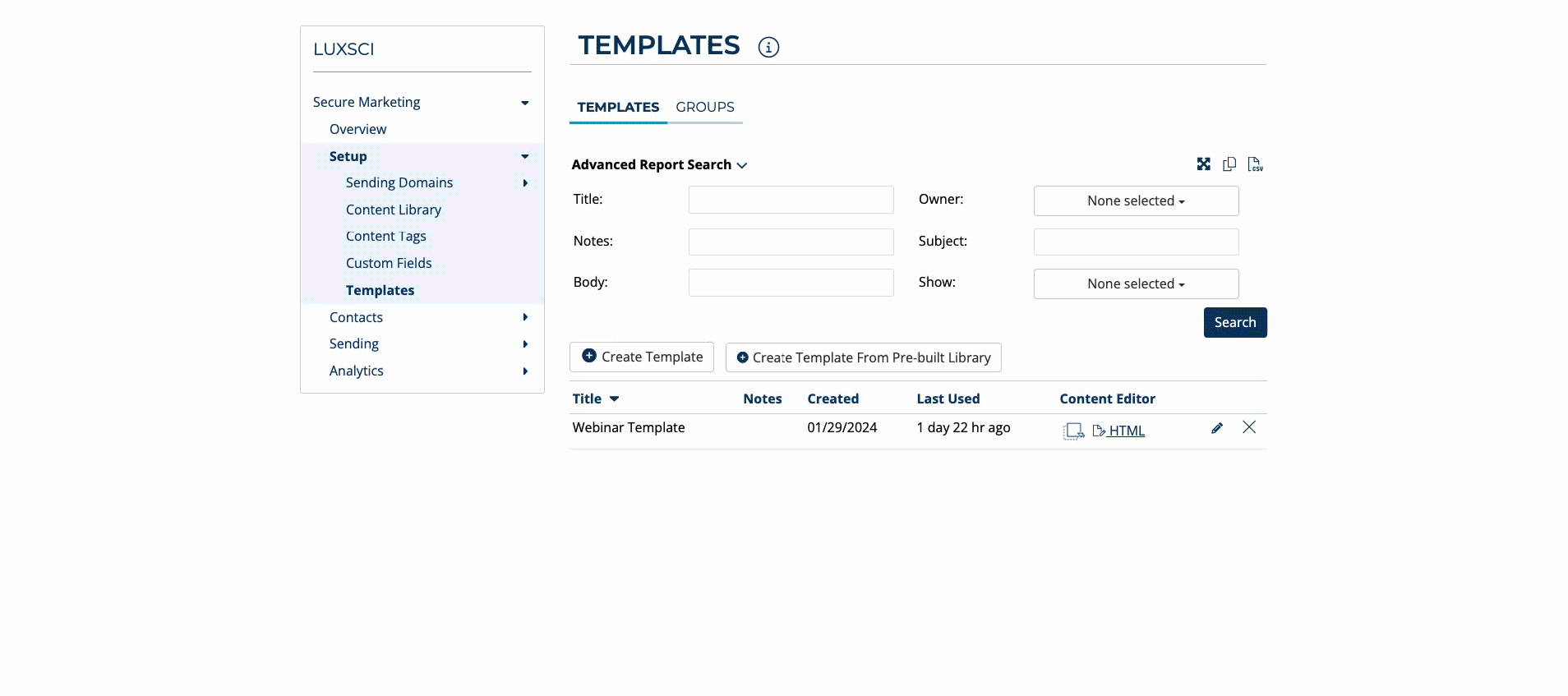
Task: Open Content Library in sidebar
Action: tap(393, 210)
